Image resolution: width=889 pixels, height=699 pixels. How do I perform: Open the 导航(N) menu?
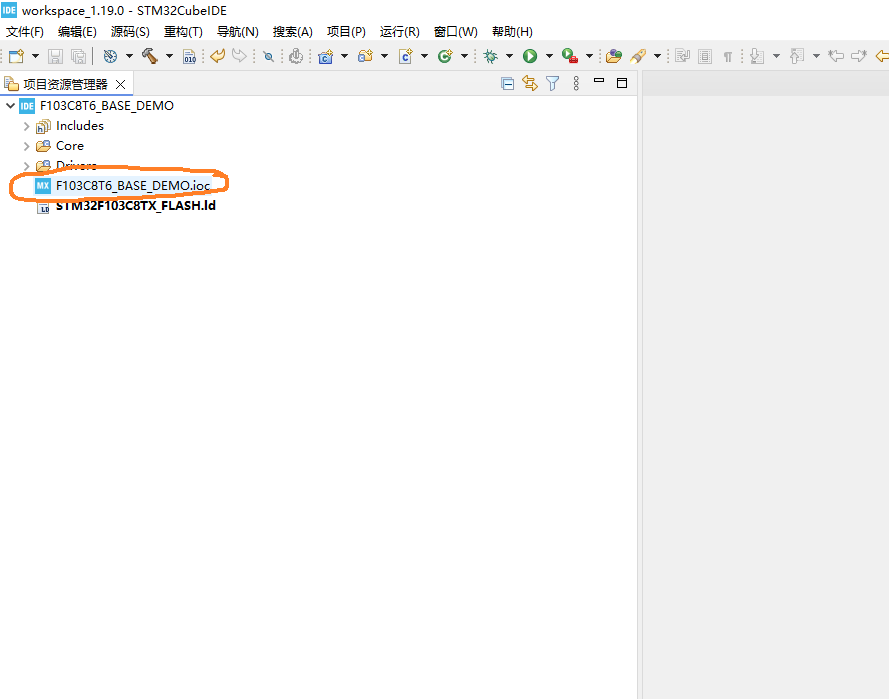coord(238,32)
